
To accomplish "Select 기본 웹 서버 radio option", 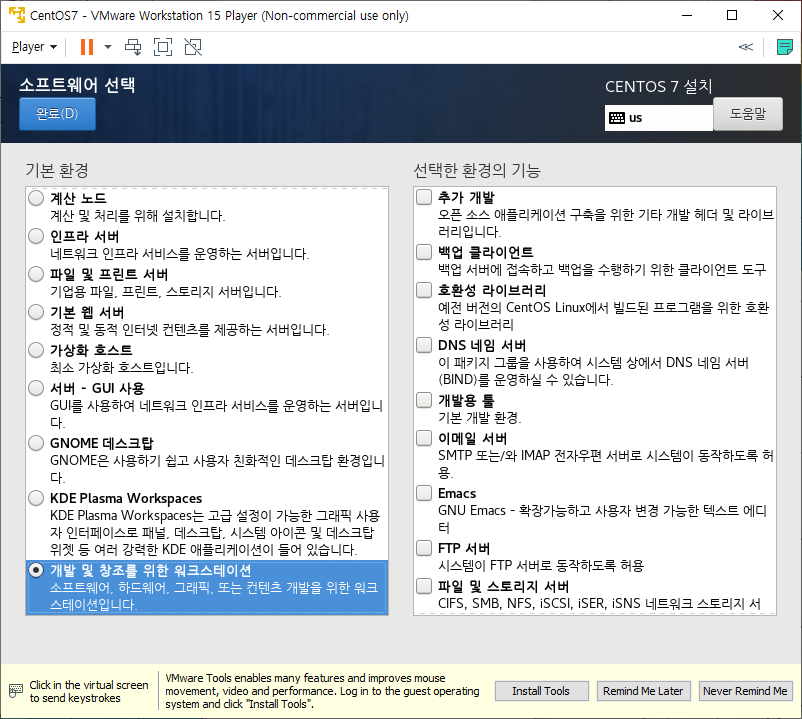I will [36, 312].
